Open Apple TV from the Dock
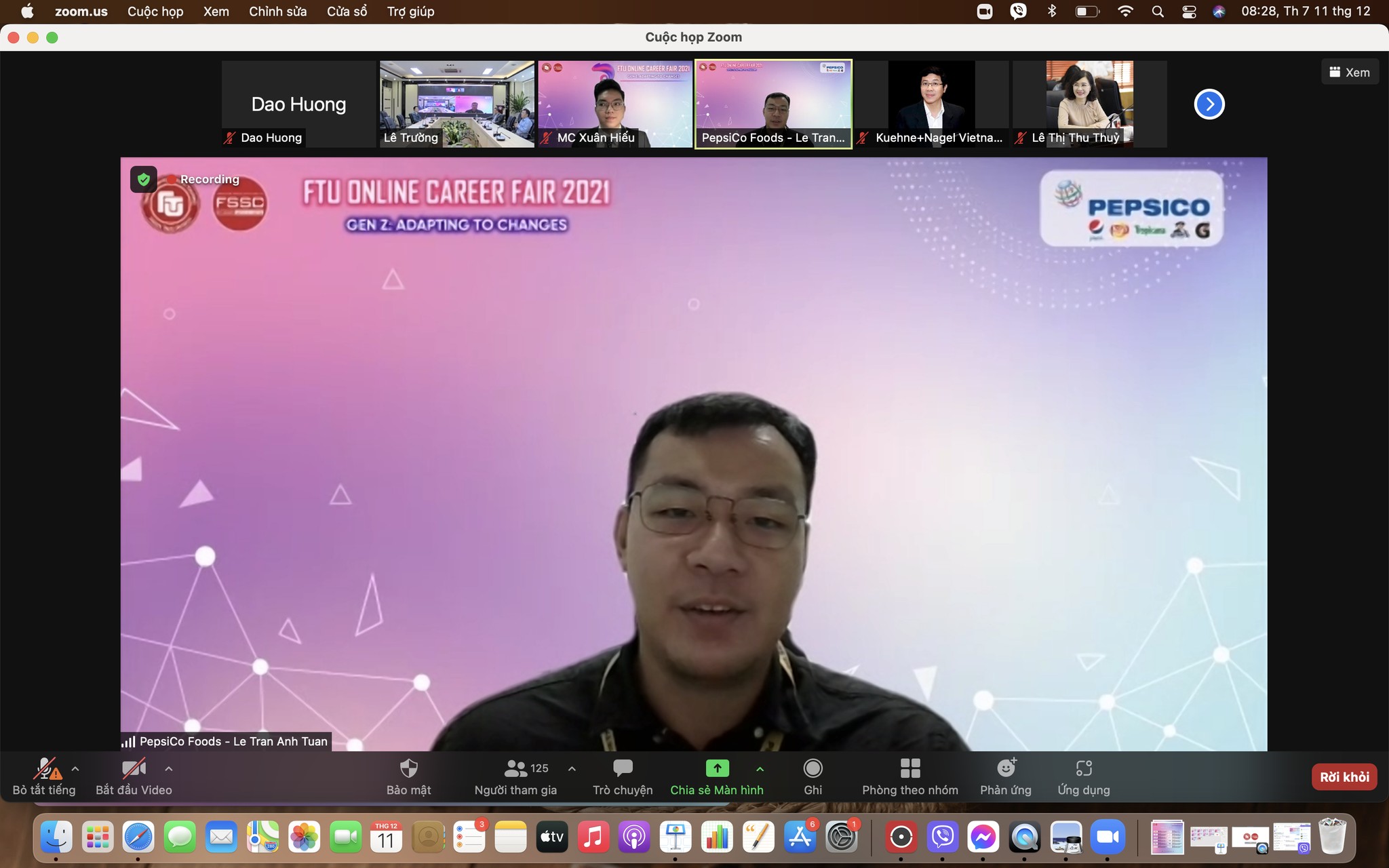The image size is (1389, 868). tap(552, 837)
